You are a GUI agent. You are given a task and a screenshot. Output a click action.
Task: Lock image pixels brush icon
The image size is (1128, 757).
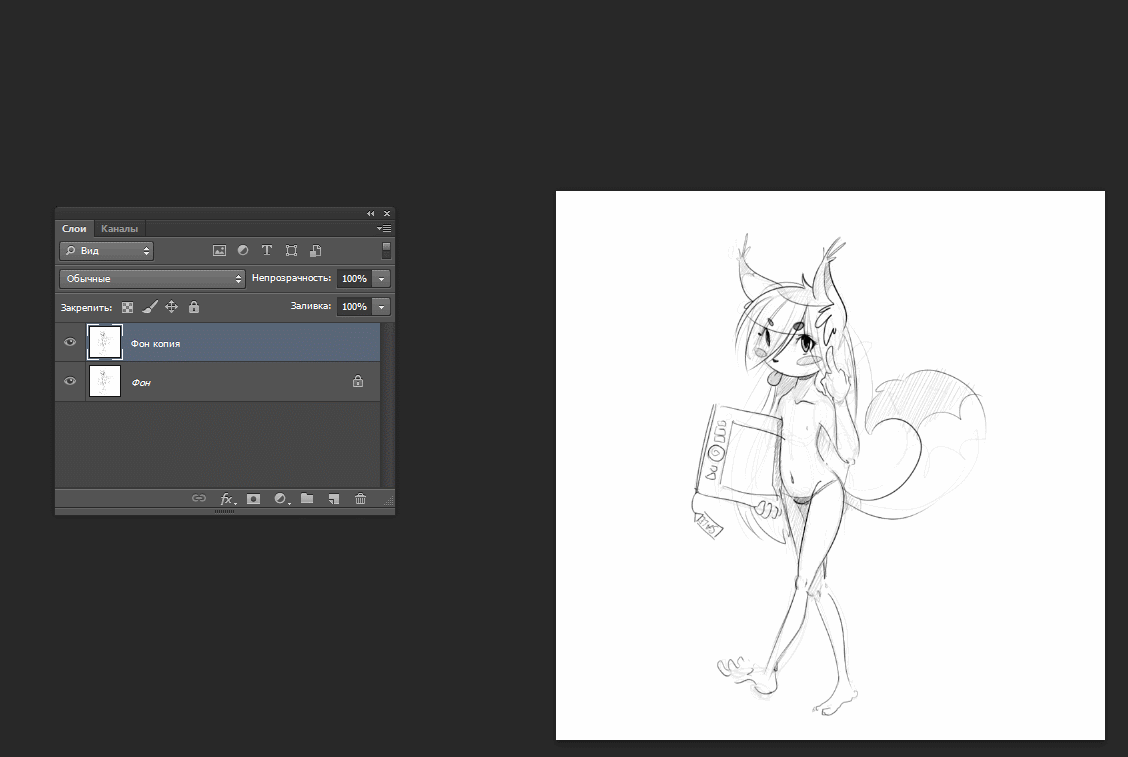tap(150, 307)
